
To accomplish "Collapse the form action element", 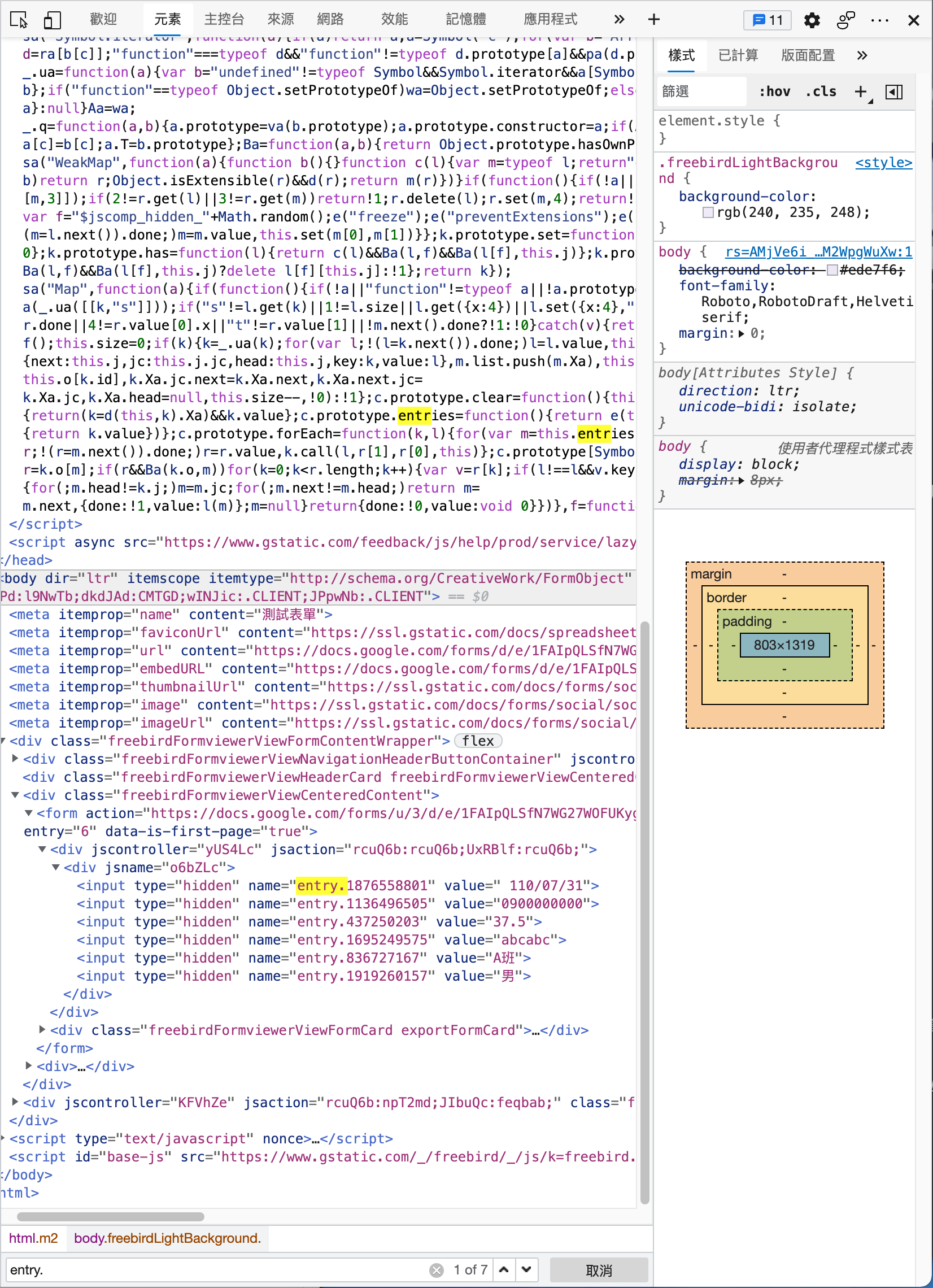I will (29, 813).
